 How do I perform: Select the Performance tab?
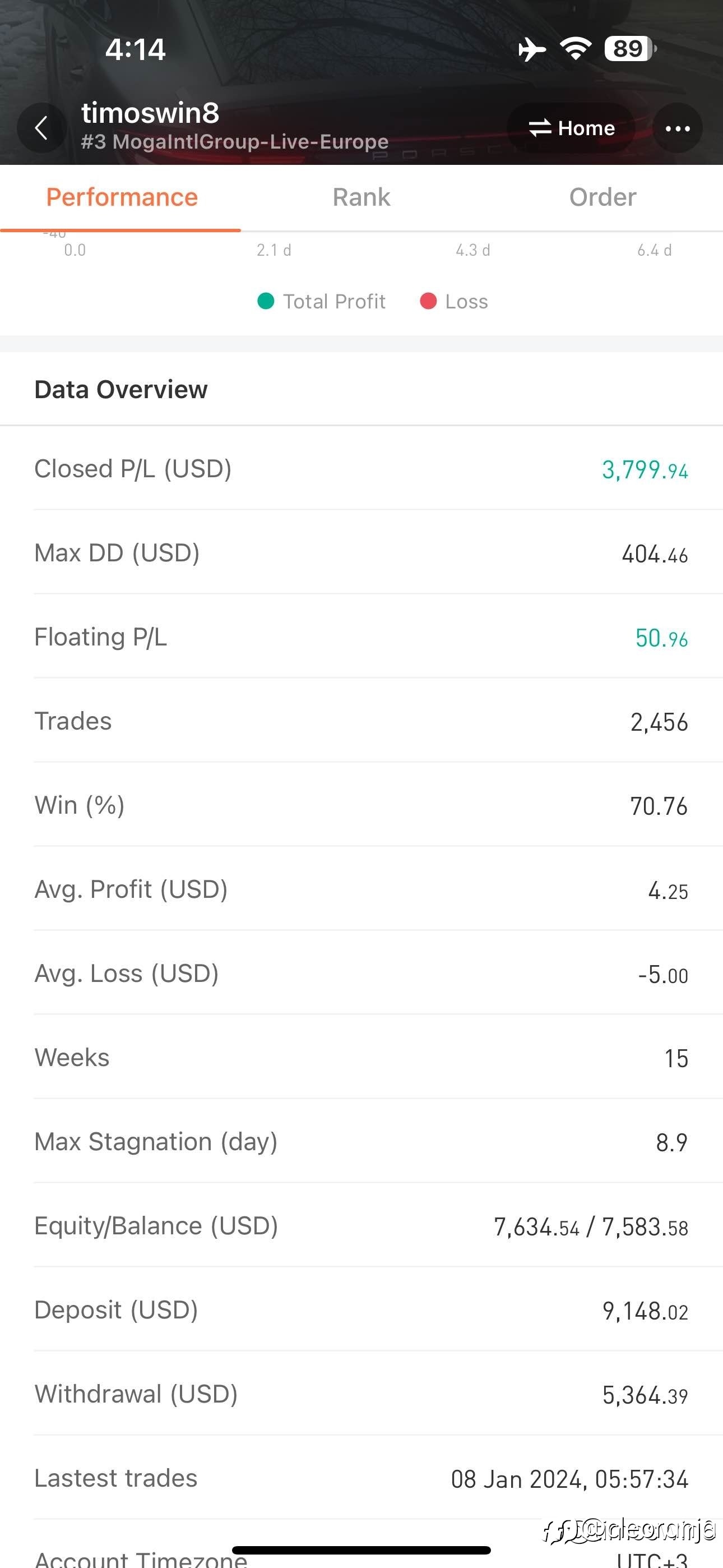(x=122, y=197)
